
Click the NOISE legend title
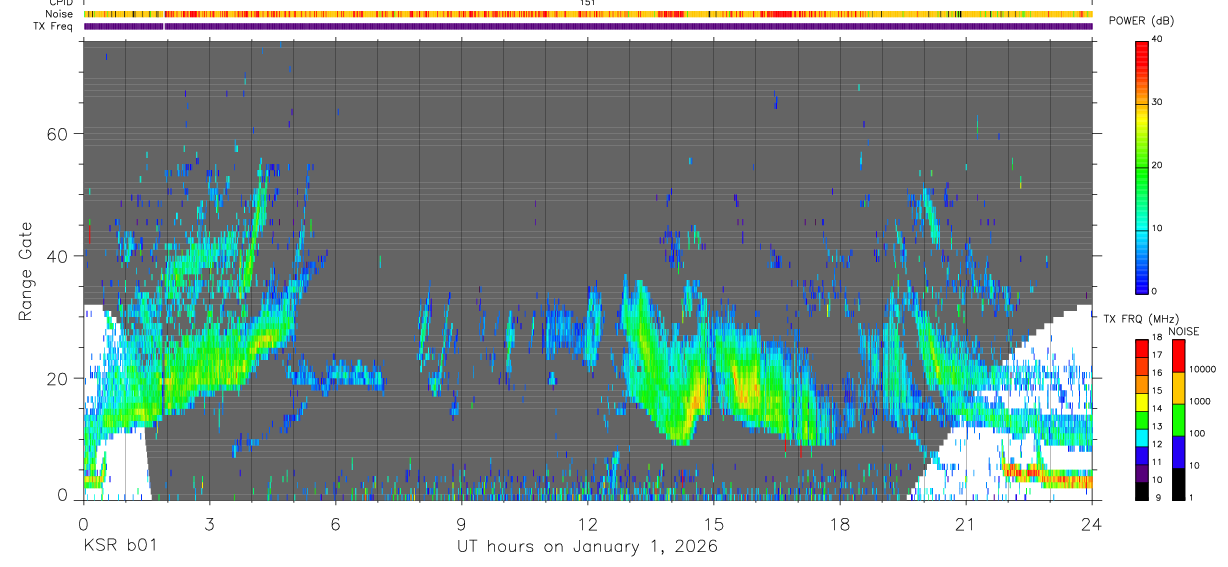coord(1184,331)
